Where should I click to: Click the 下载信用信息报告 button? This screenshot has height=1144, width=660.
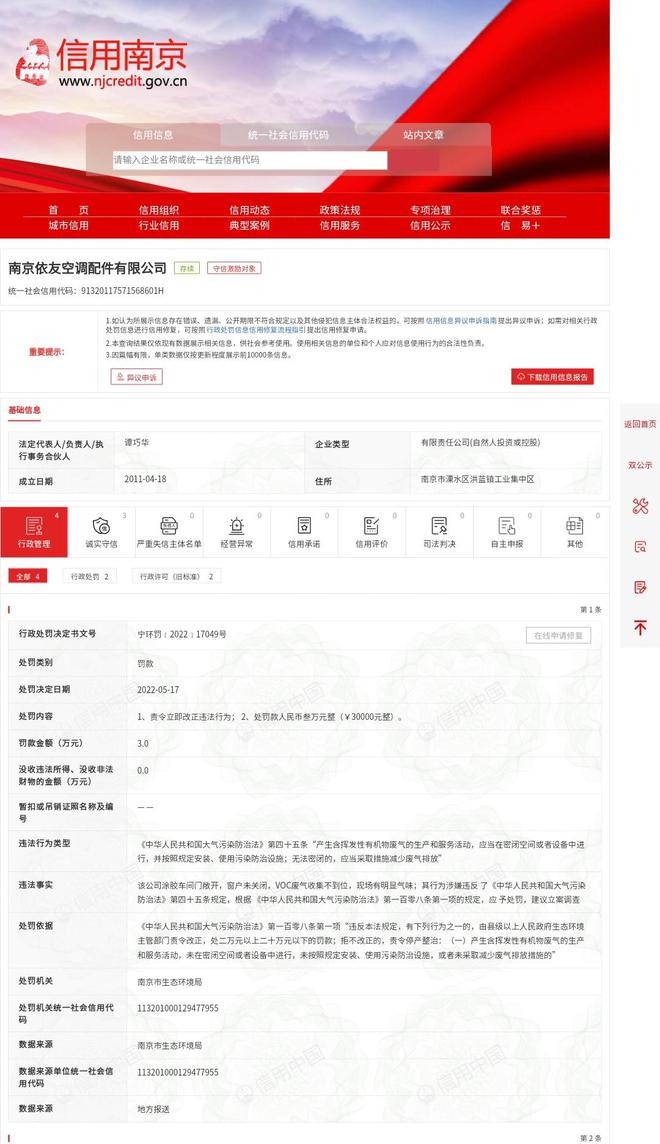tap(552, 376)
